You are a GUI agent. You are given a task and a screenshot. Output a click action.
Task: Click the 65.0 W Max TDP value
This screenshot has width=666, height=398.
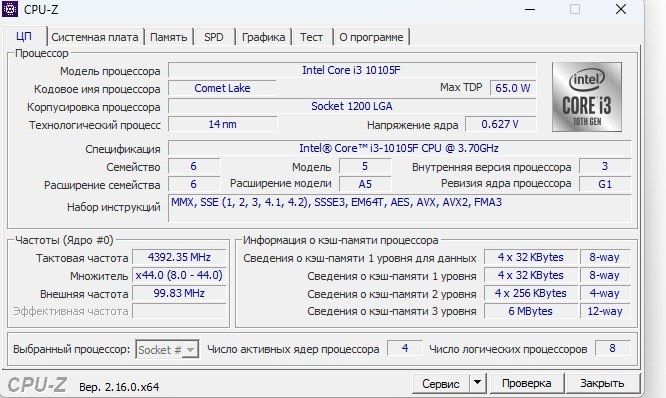tap(513, 88)
